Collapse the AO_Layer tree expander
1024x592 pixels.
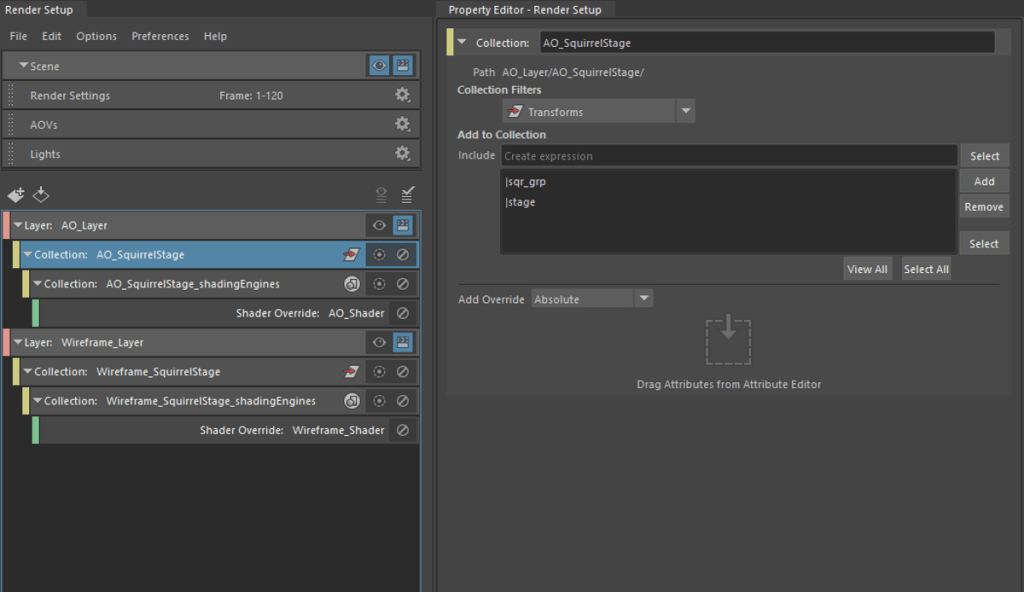pos(18,226)
